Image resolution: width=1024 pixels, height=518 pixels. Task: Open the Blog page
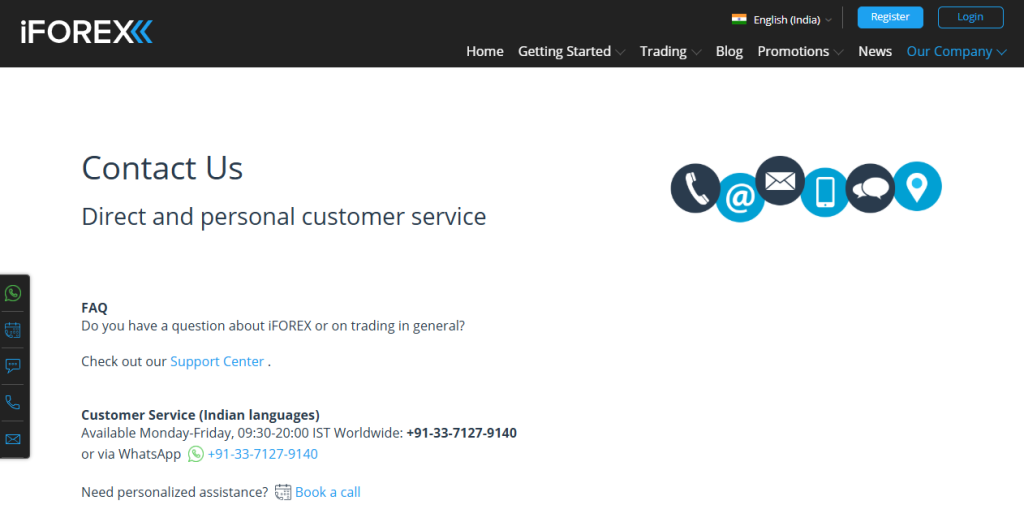pyautogui.click(x=729, y=51)
